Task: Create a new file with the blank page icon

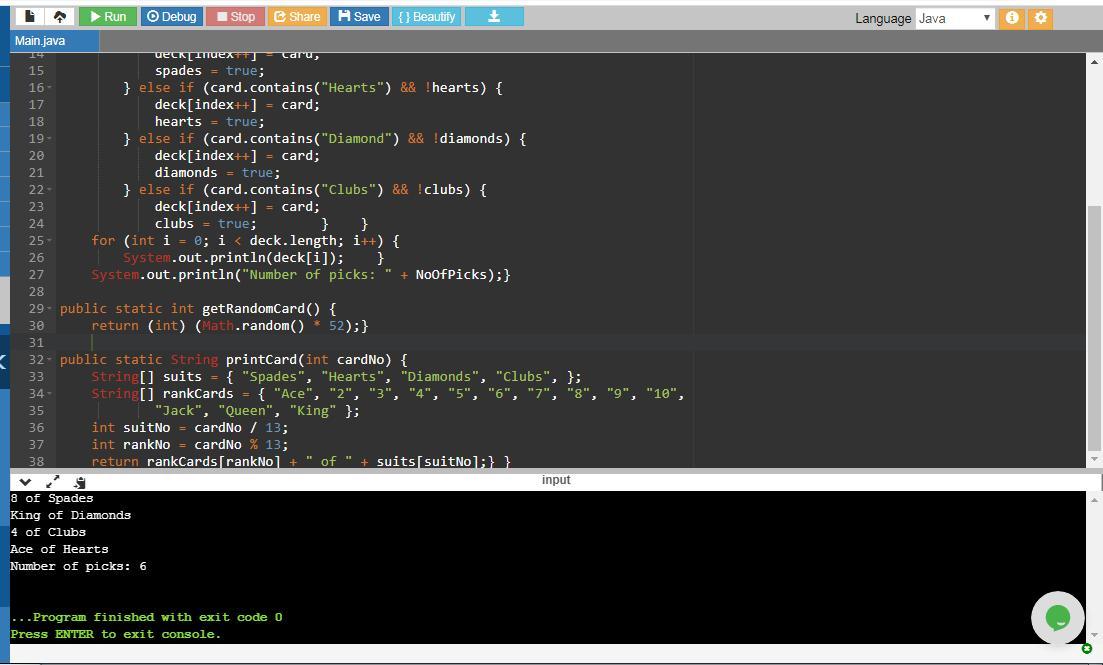Action: (30, 16)
